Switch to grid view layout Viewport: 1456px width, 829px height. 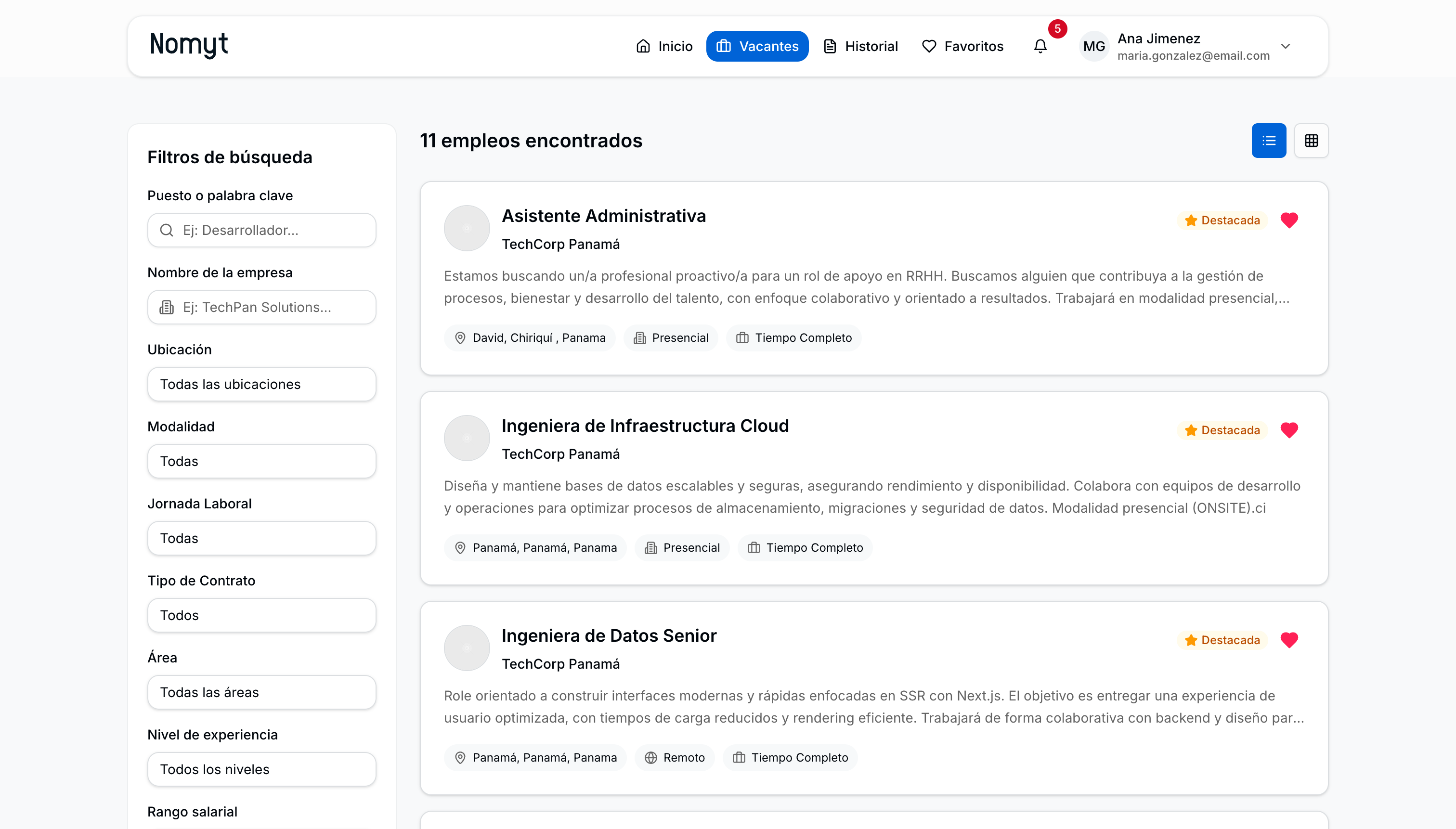[x=1312, y=140]
